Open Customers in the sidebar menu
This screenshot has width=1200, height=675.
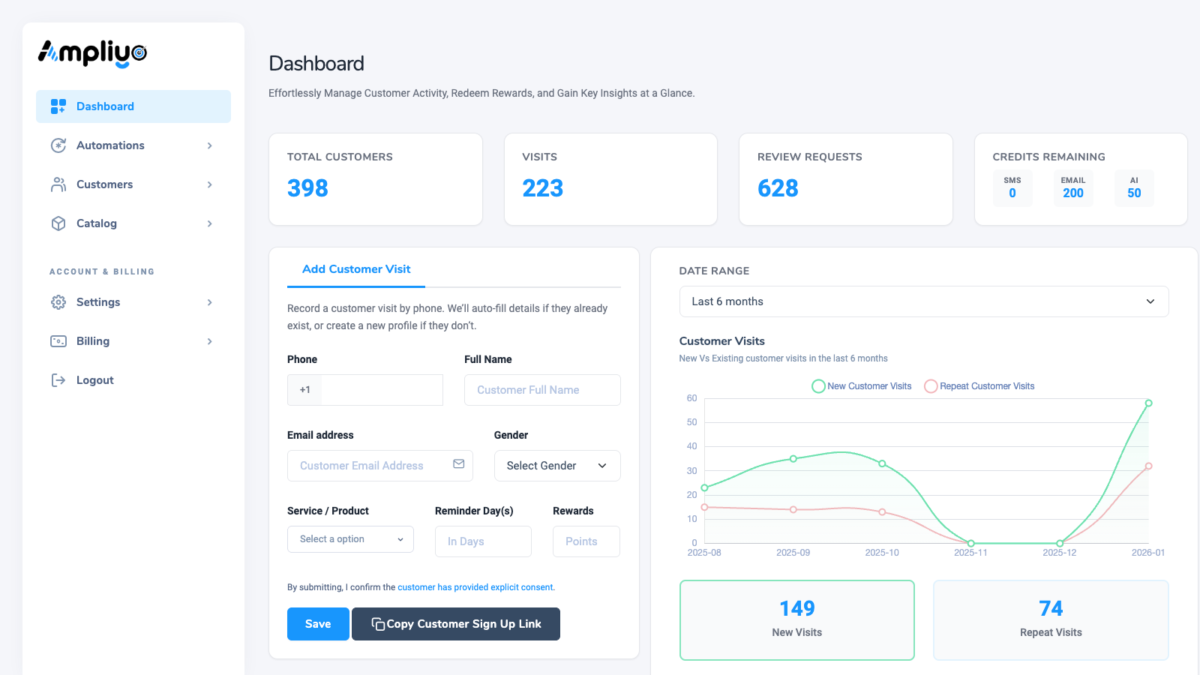click(x=105, y=184)
